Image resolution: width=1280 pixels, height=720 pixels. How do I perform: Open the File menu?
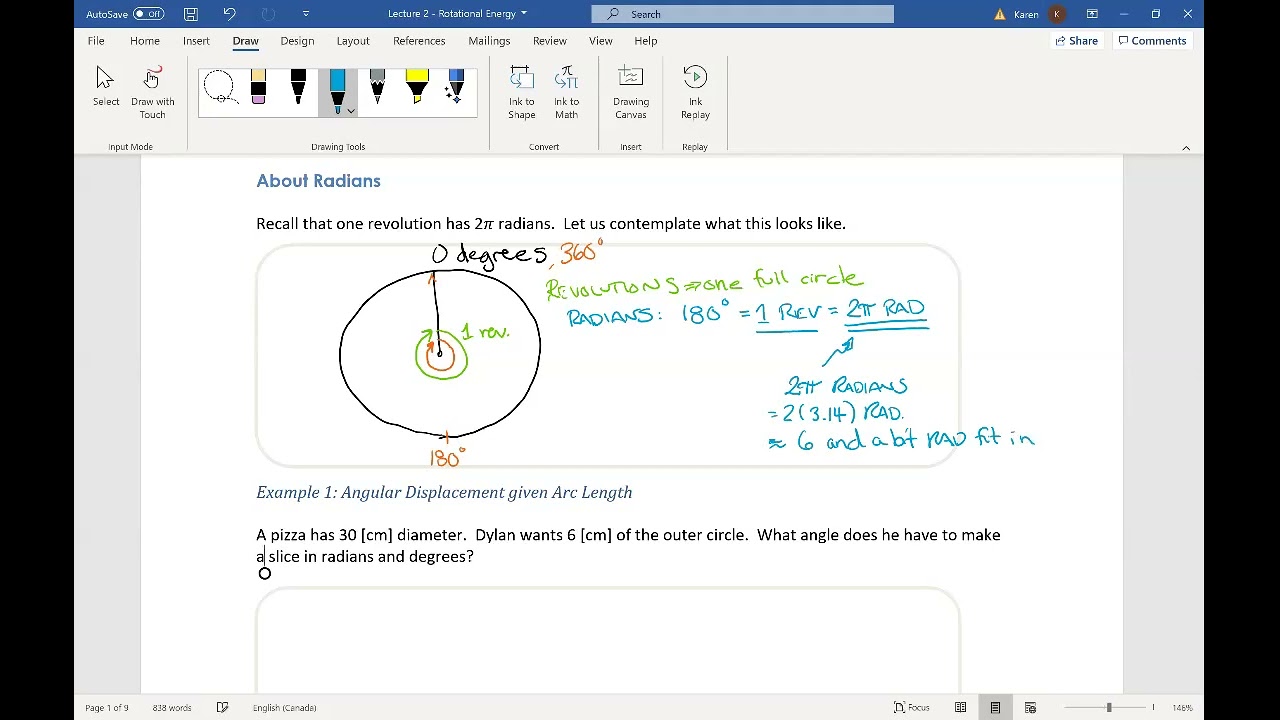(96, 41)
